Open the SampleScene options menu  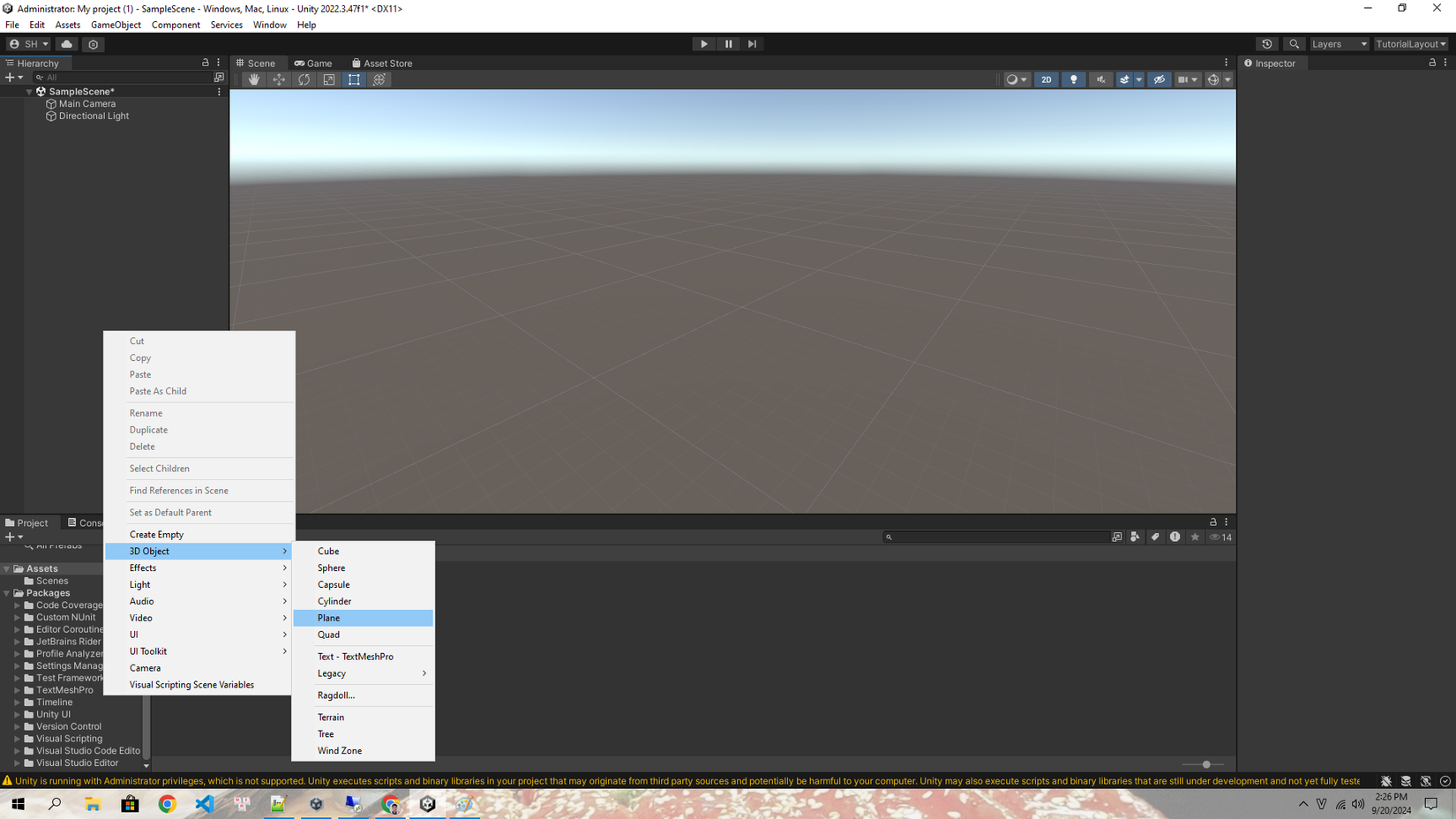219,92
